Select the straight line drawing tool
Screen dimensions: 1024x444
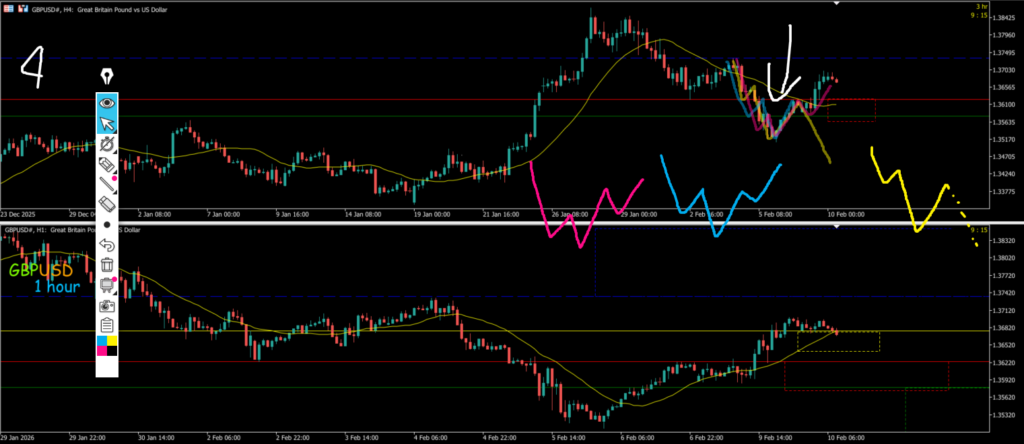tap(107, 184)
